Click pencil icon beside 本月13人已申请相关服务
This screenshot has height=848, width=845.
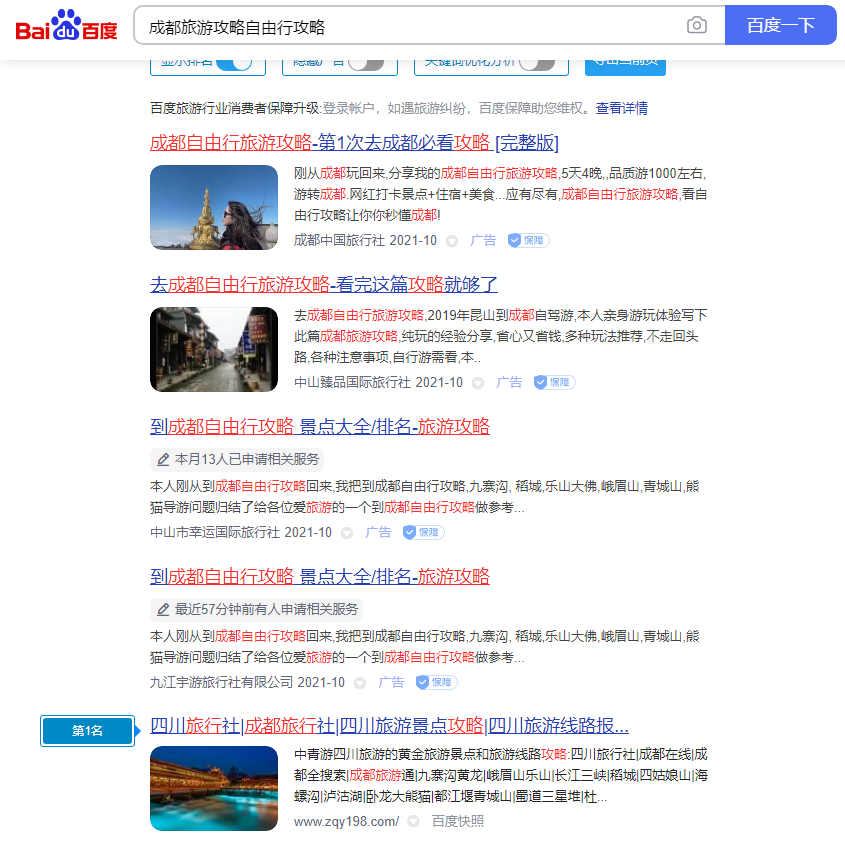pos(163,460)
